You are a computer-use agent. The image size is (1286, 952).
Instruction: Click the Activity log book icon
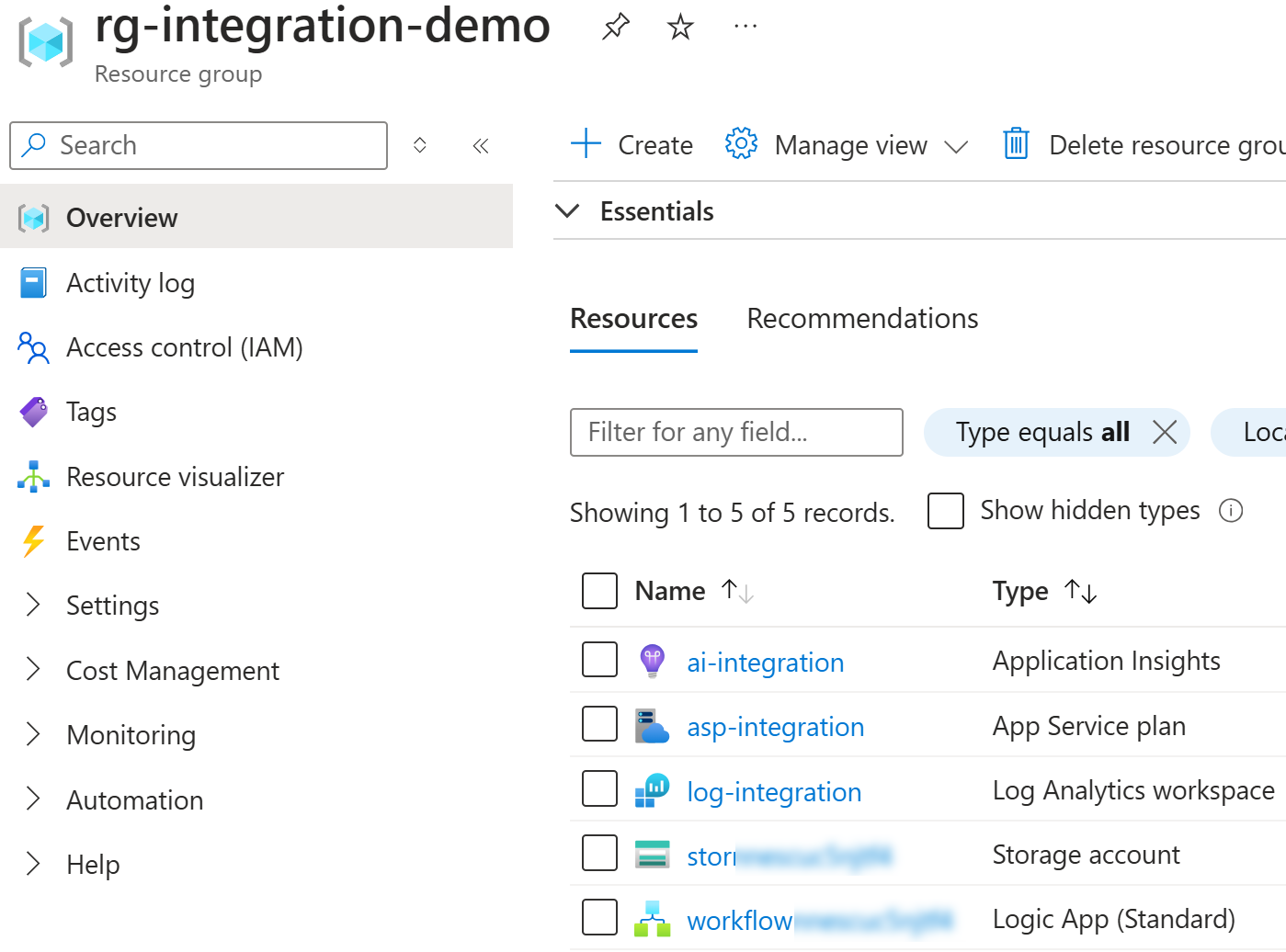[x=34, y=283]
